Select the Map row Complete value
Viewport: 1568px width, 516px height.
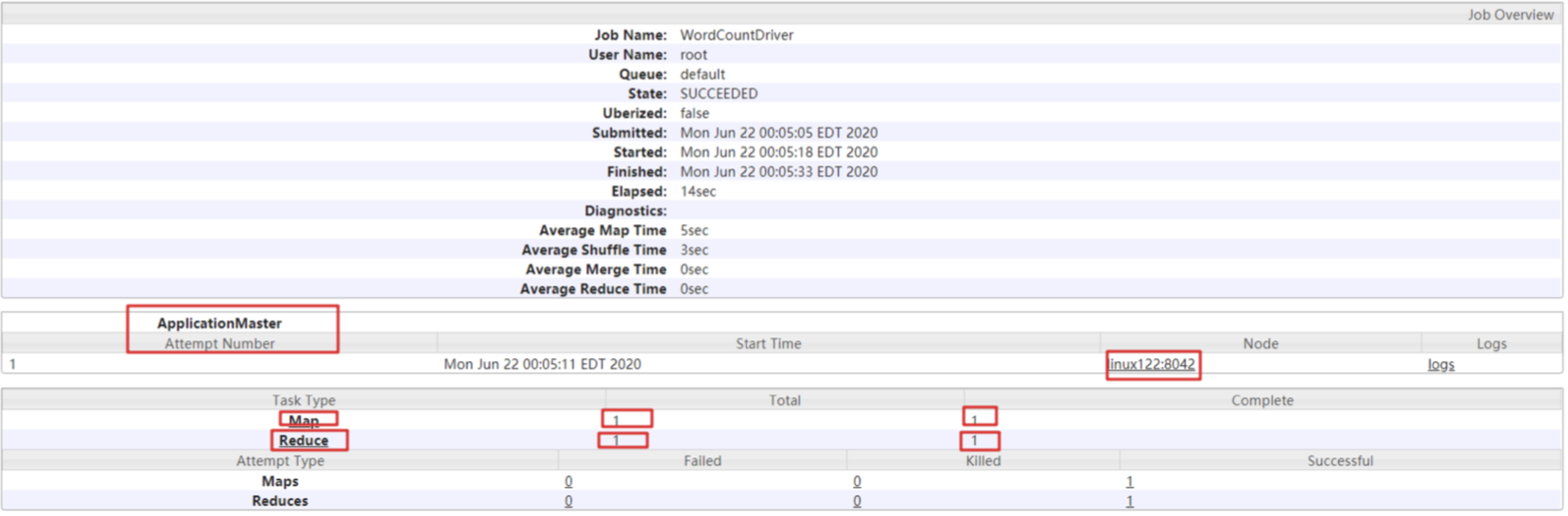pyautogui.click(x=974, y=421)
